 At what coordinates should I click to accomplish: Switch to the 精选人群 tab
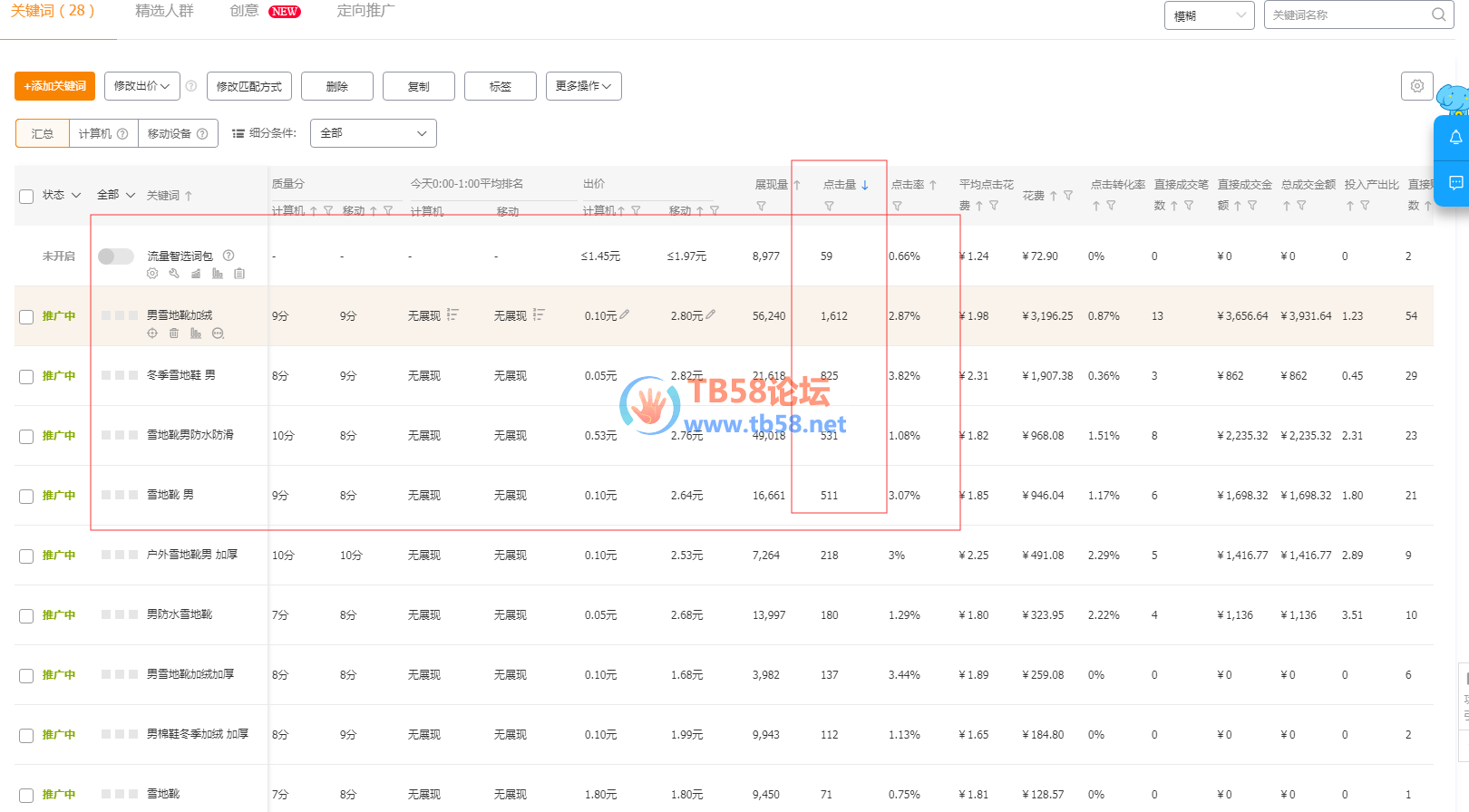164,11
